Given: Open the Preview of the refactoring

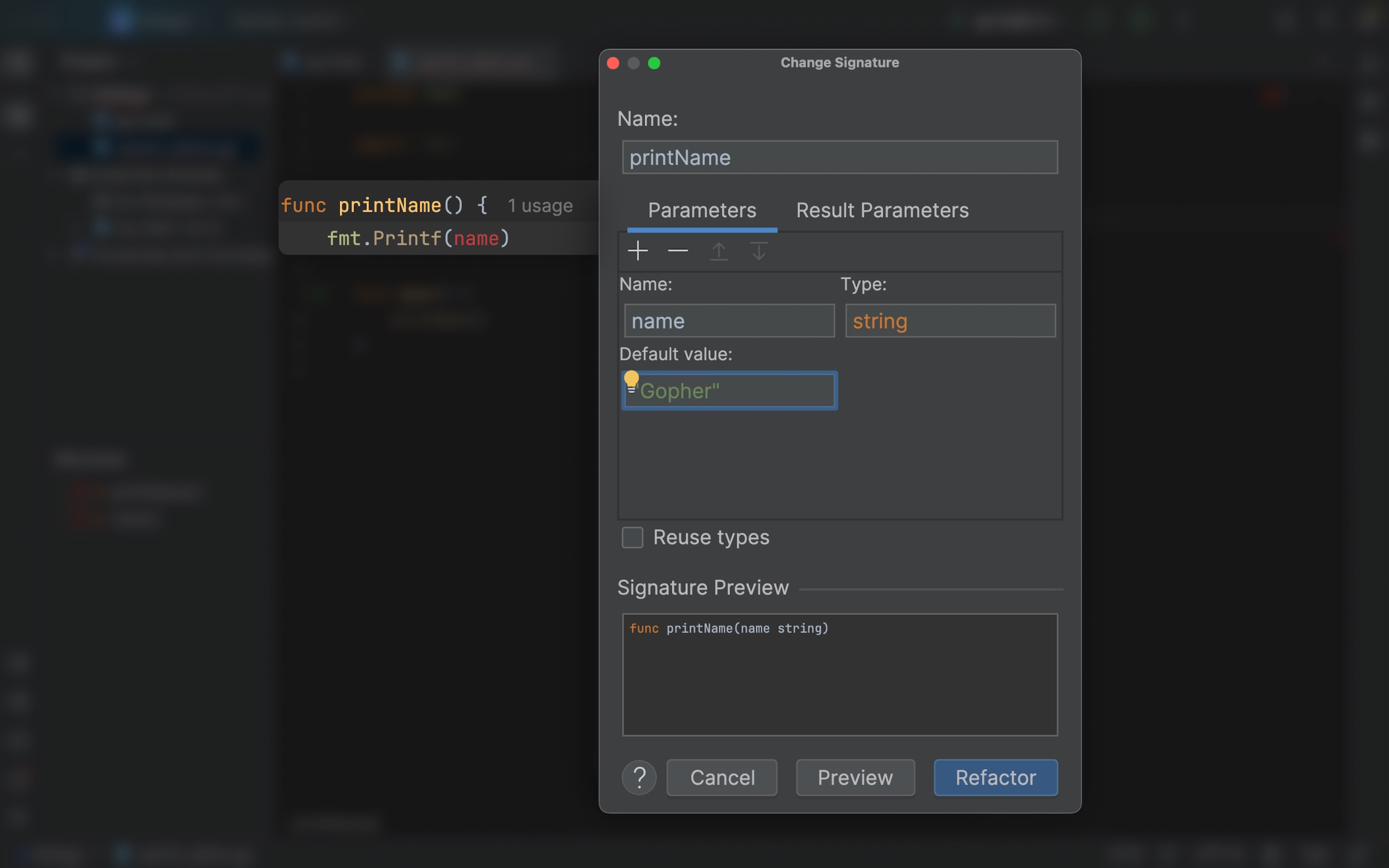Looking at the screenshot, I should [x=855, y=777].
